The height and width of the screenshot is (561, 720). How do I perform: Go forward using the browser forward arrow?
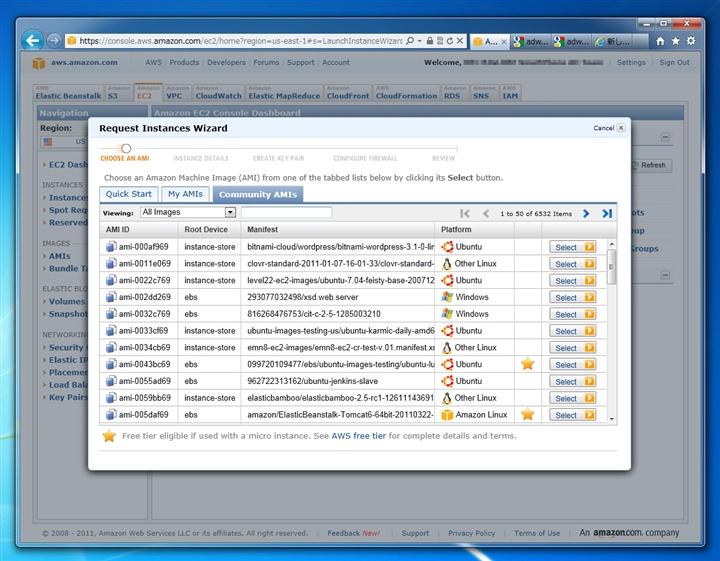(x=54, y=41)
